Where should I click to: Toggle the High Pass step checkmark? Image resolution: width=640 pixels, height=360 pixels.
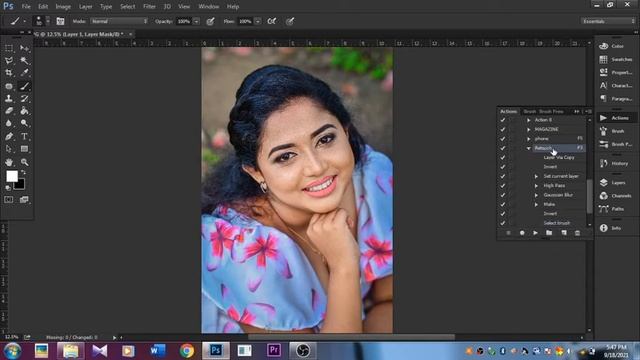click(503, 186)
